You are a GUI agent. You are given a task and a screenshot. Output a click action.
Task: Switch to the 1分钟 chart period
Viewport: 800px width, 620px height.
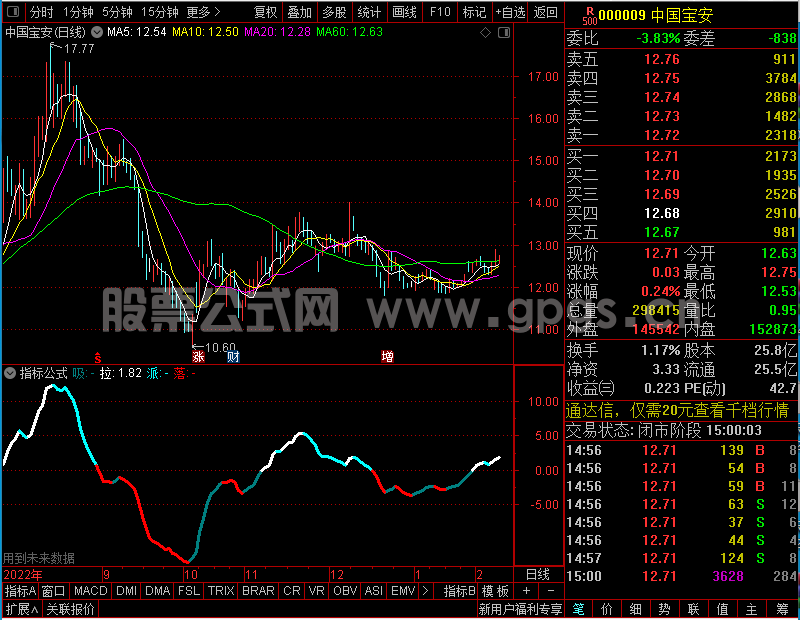click(x=78, y=12)
